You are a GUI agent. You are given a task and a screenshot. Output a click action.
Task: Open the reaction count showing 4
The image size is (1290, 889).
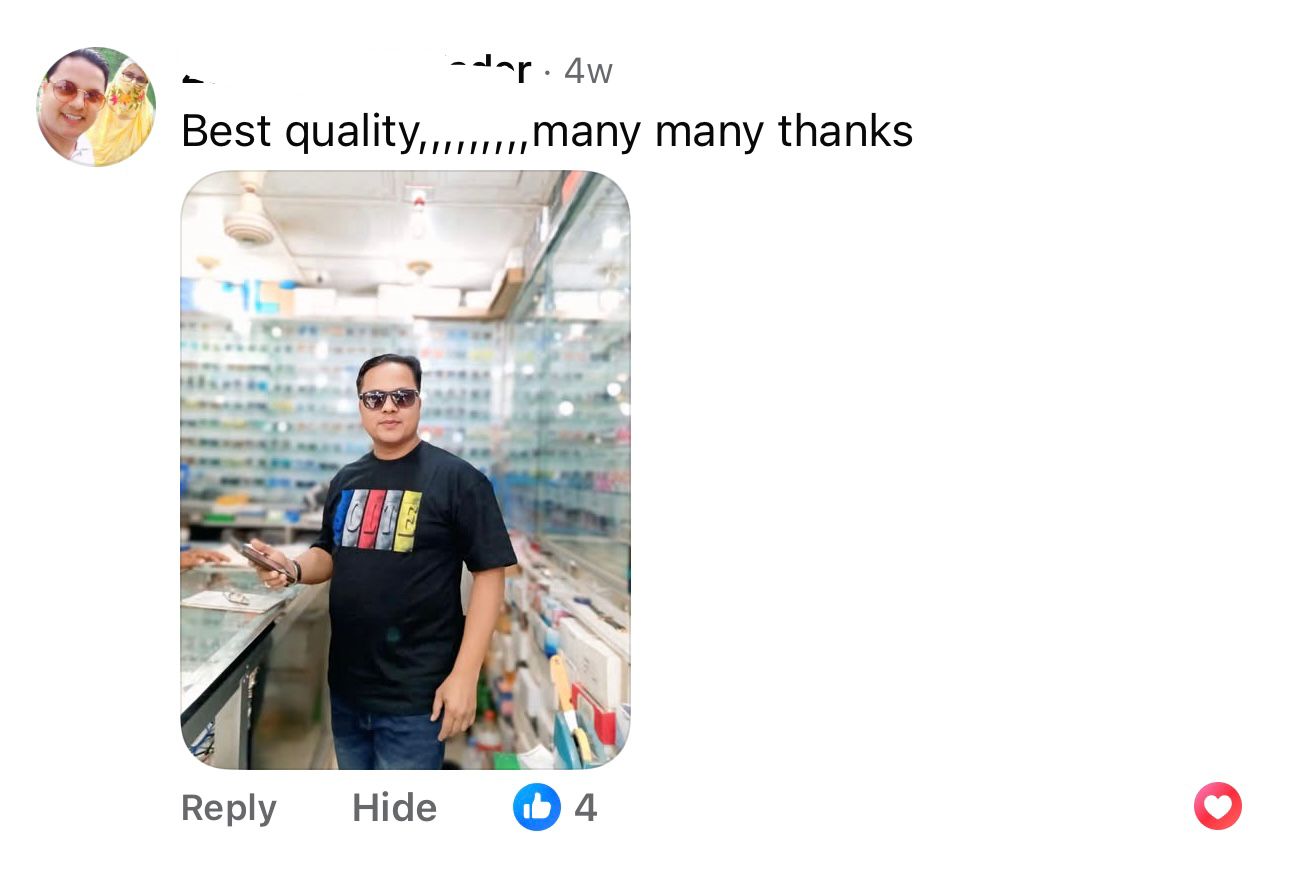[586, 808]
